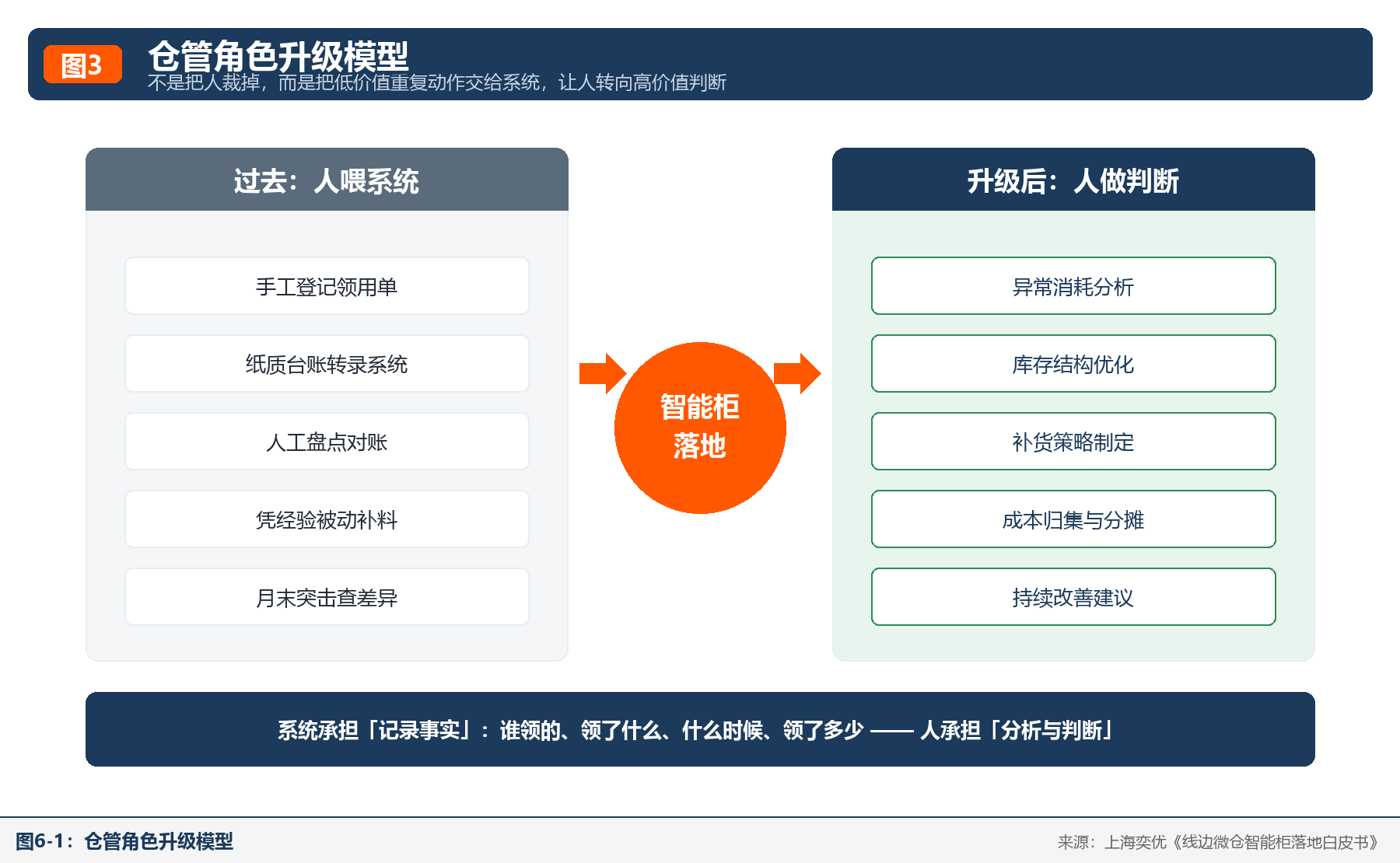The image size is (1400, 863).
Task: Click the source note 来源：上海奕优
Action: click(x=1220, y=842)
